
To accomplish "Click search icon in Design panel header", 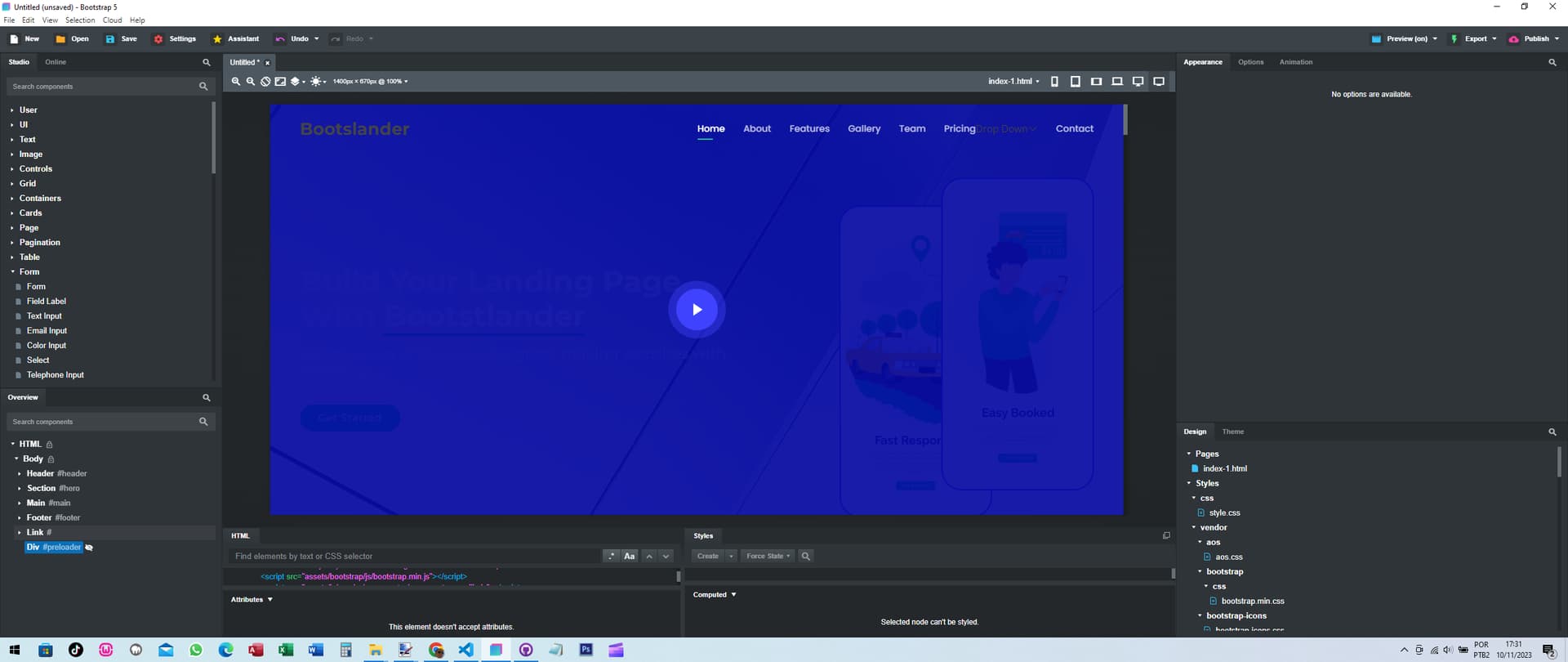I will pyautogui.click(x=1552, y=432).
